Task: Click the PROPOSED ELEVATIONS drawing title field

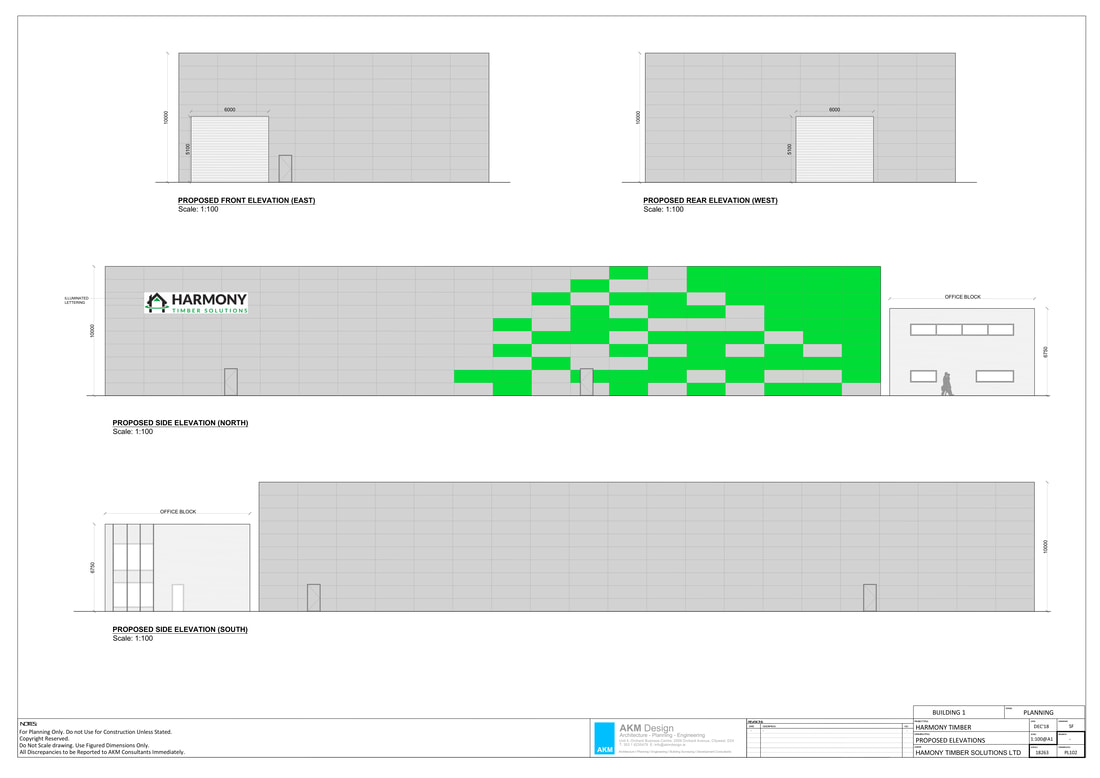Action: coord(950,740)
